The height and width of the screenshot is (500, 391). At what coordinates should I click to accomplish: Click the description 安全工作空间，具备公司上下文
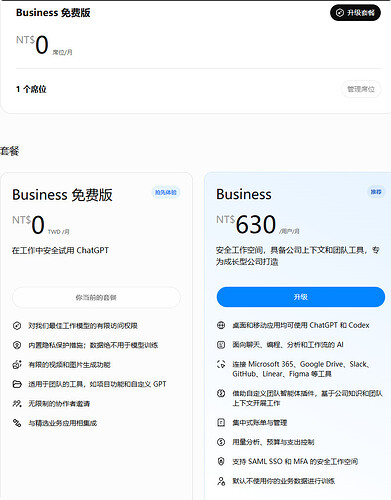point(297,256)
